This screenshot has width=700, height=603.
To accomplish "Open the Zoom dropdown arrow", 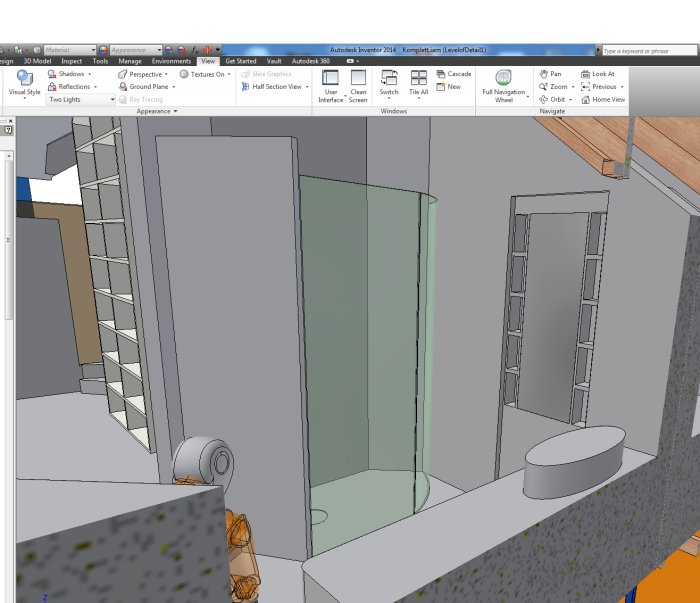I will (573, 87).
